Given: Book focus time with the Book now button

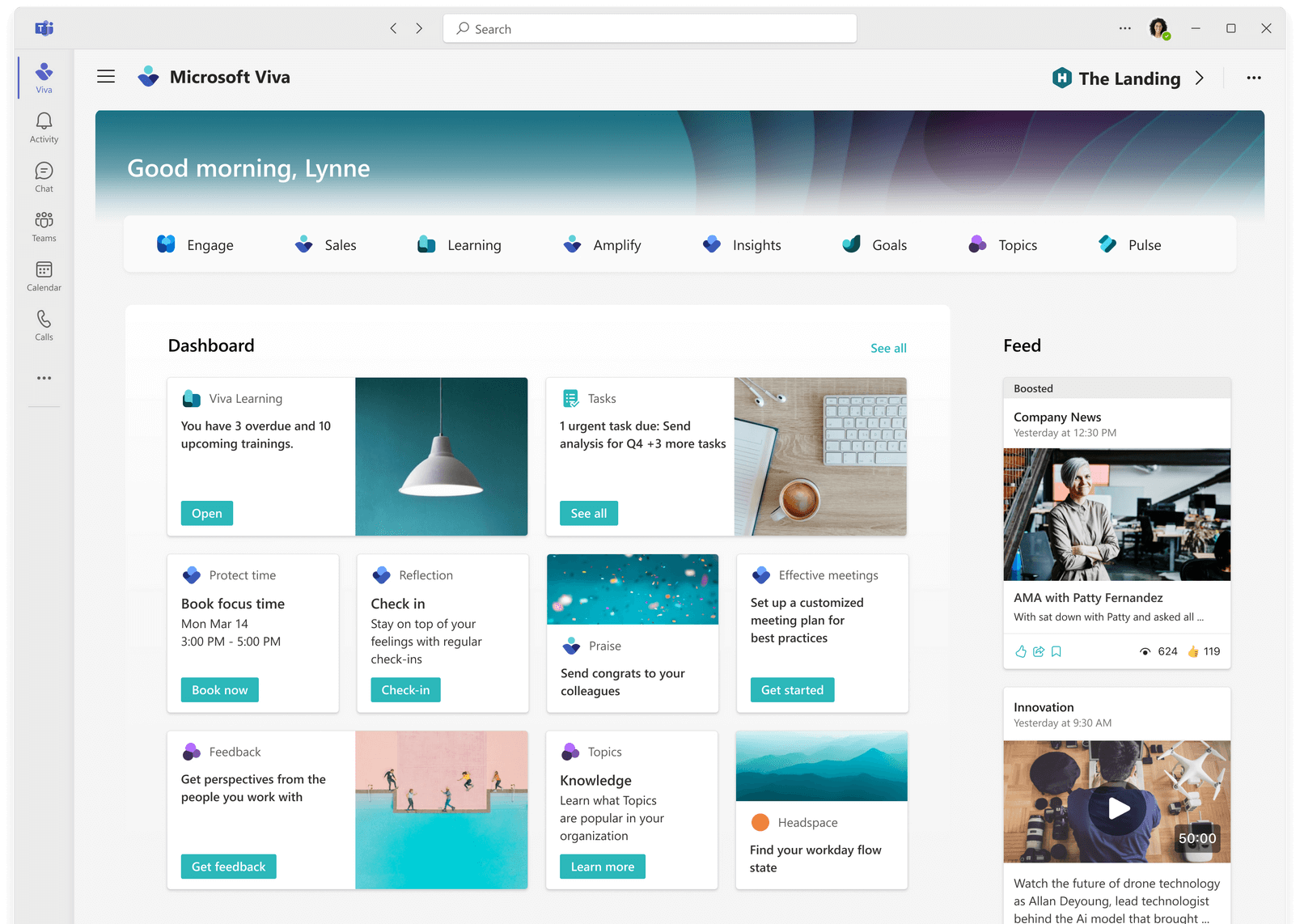Looking at the screenshot, I should 219,689.
